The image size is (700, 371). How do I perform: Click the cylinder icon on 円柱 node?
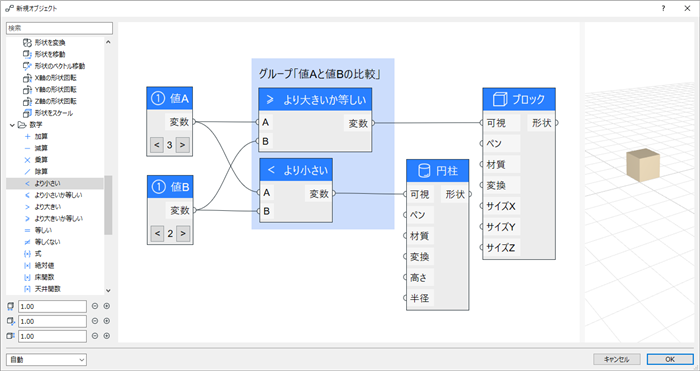(x=424, y=171)
